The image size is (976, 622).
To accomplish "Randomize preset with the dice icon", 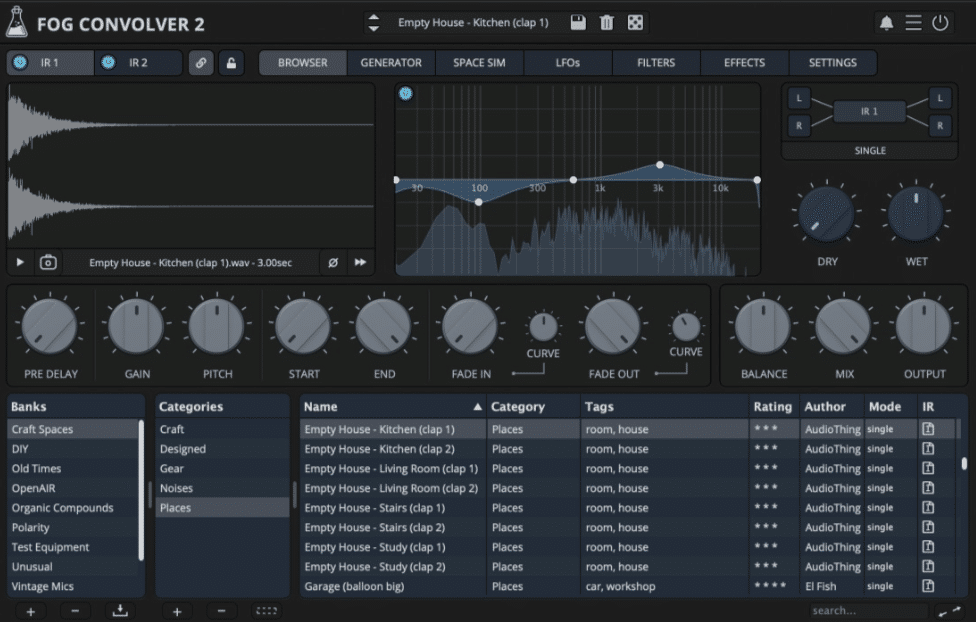I will 635,22.
